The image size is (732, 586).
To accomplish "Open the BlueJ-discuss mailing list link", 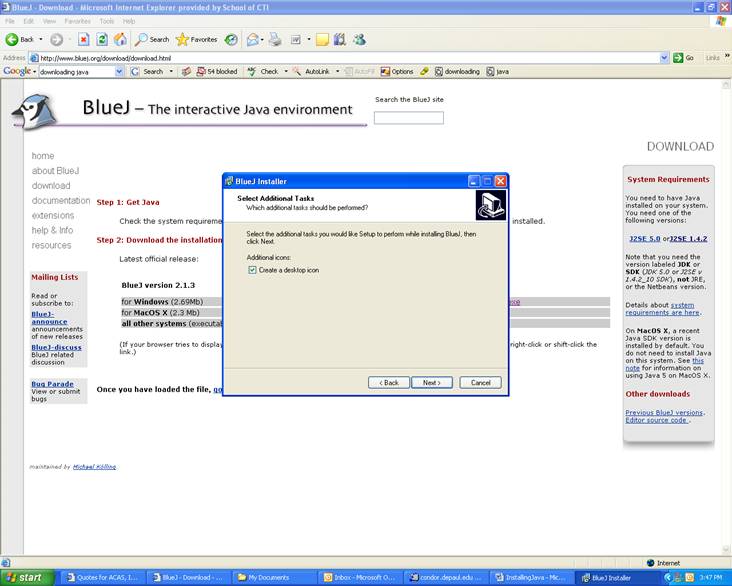I will pos(56,347).
